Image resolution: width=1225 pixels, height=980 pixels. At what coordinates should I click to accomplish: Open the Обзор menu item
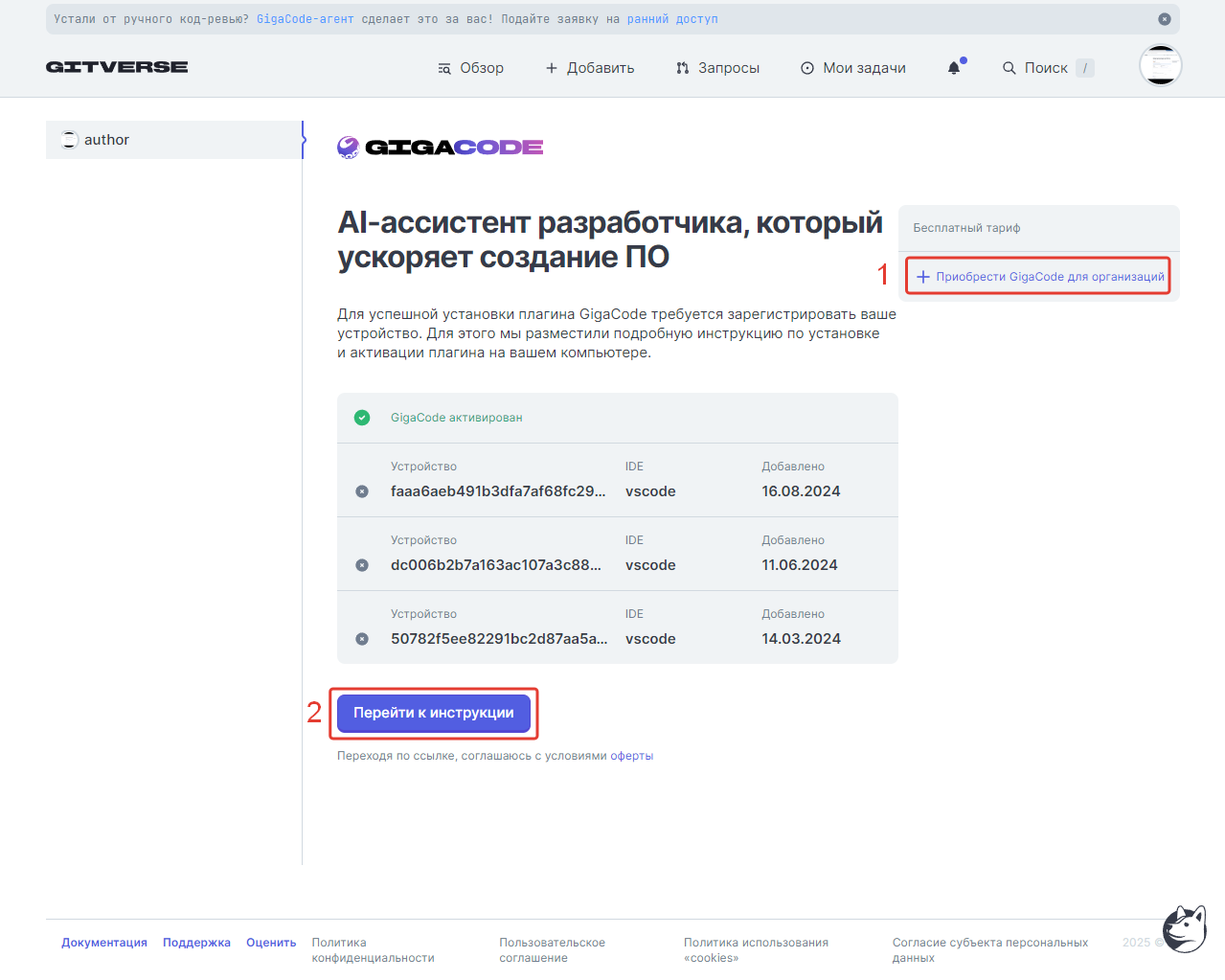[470, 68]
